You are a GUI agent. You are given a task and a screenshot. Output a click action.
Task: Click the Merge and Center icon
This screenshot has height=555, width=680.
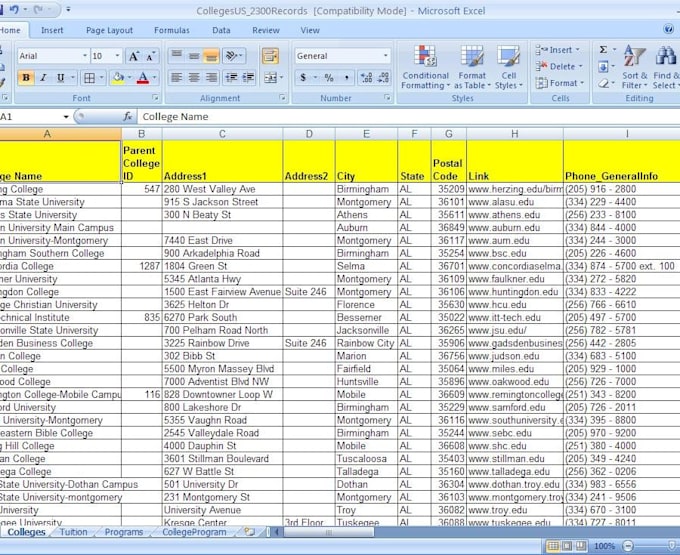tap(270, 78)
